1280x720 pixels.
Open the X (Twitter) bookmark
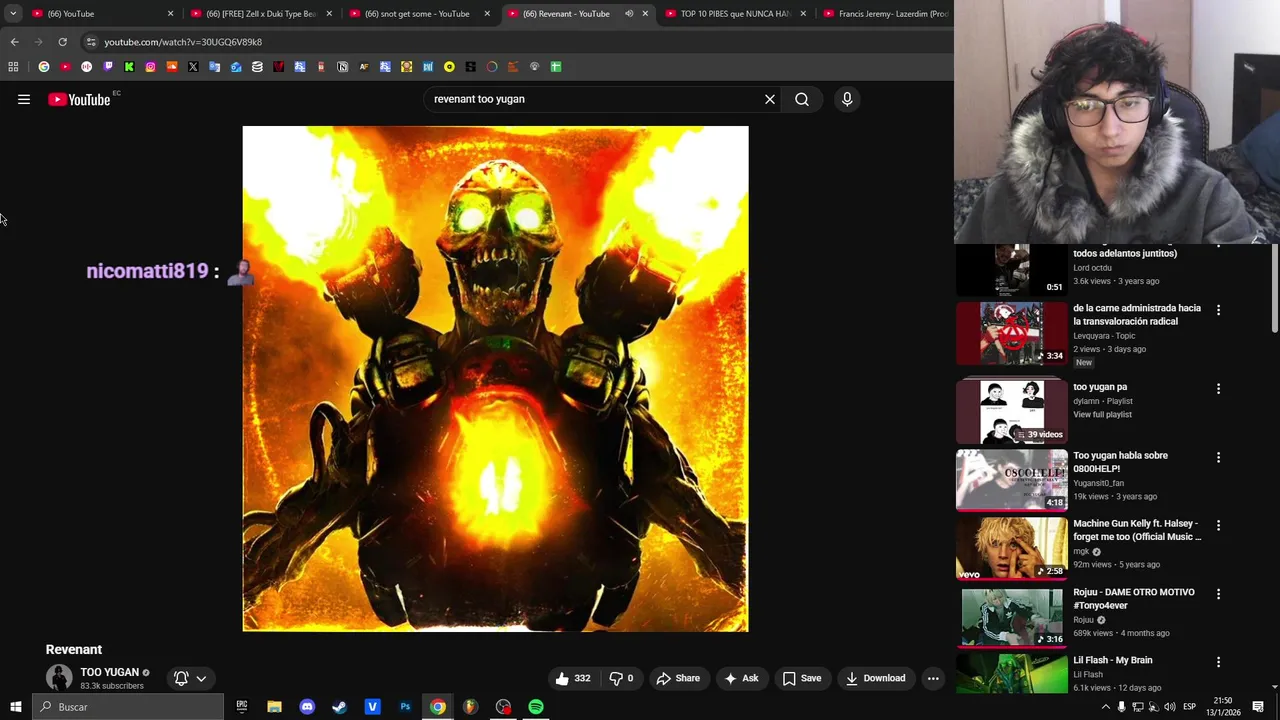click(x=193, y=67)
